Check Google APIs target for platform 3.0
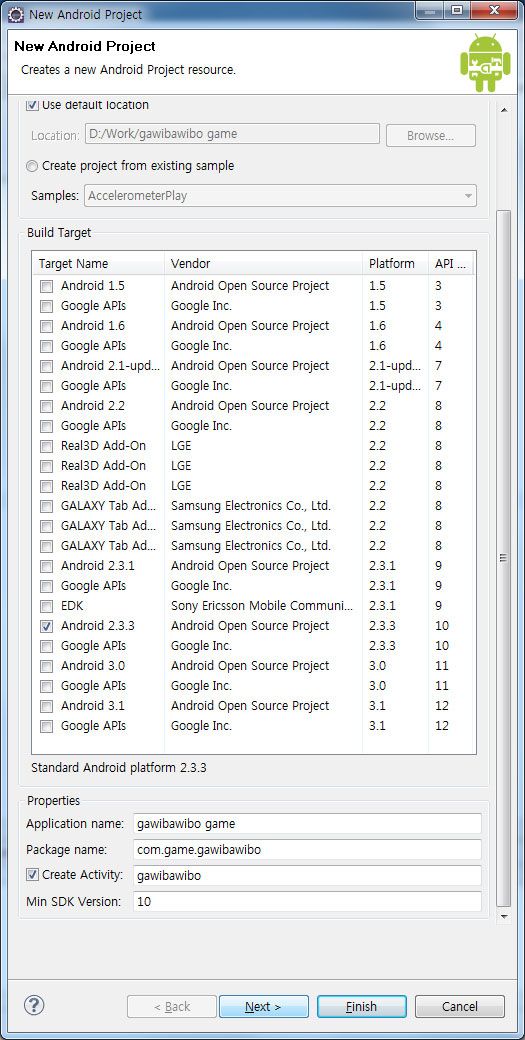 pos(46,686)
